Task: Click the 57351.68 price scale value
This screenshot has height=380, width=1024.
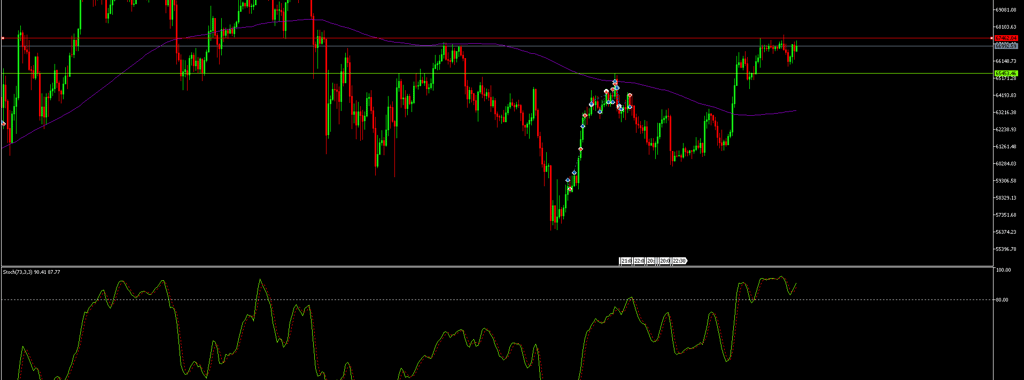Action: (x=1006, y=215)
